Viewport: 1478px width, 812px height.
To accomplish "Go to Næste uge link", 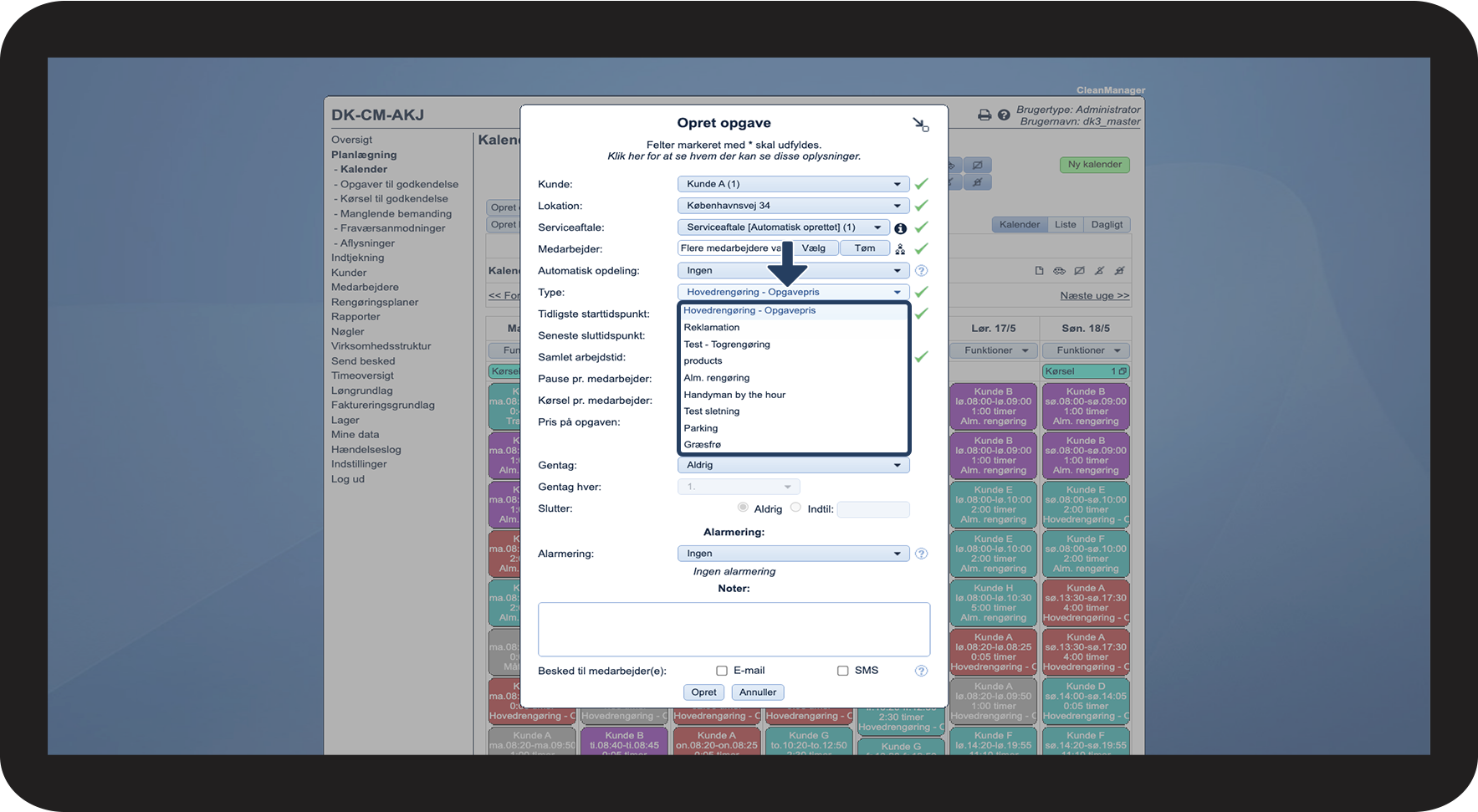I will point(1095,296).
